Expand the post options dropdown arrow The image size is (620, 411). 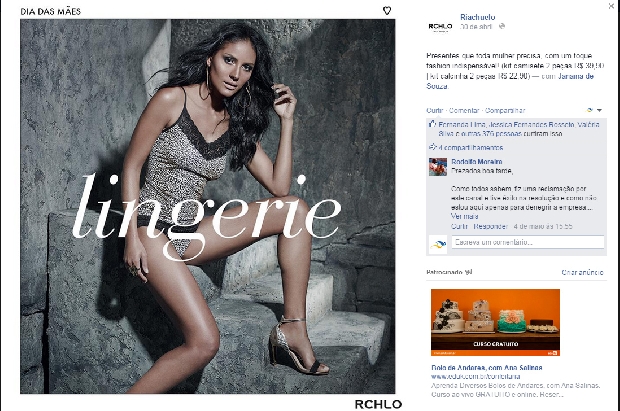599,110
